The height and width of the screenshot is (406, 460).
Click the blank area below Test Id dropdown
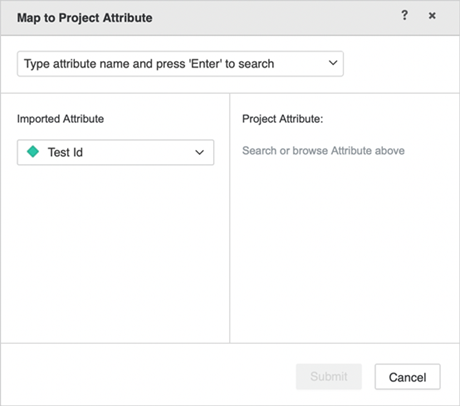pyautogui.click(x=115, y=253)
